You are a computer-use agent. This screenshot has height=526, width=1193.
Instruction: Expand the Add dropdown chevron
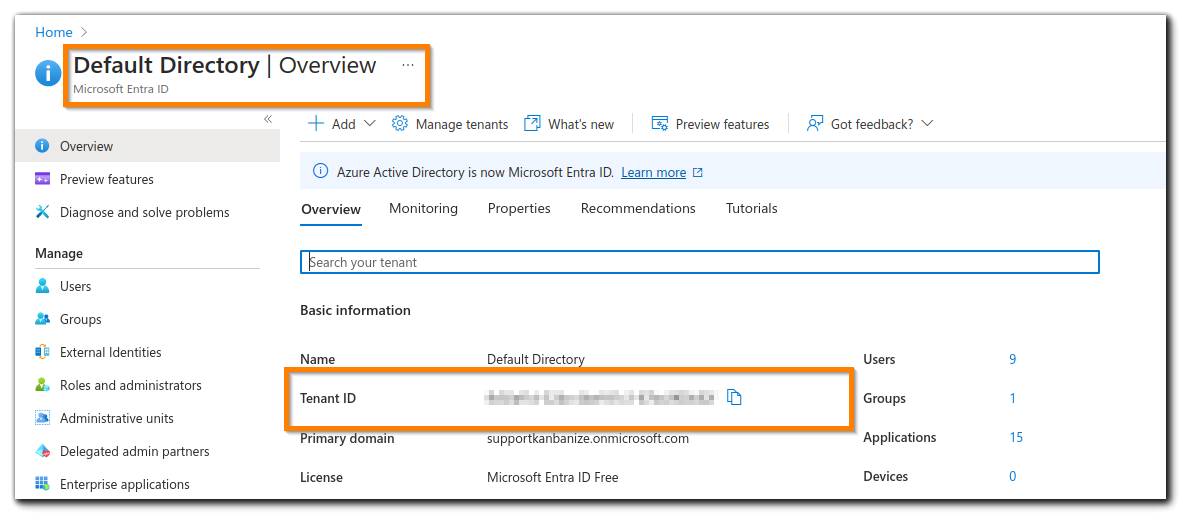click(370, 123)
